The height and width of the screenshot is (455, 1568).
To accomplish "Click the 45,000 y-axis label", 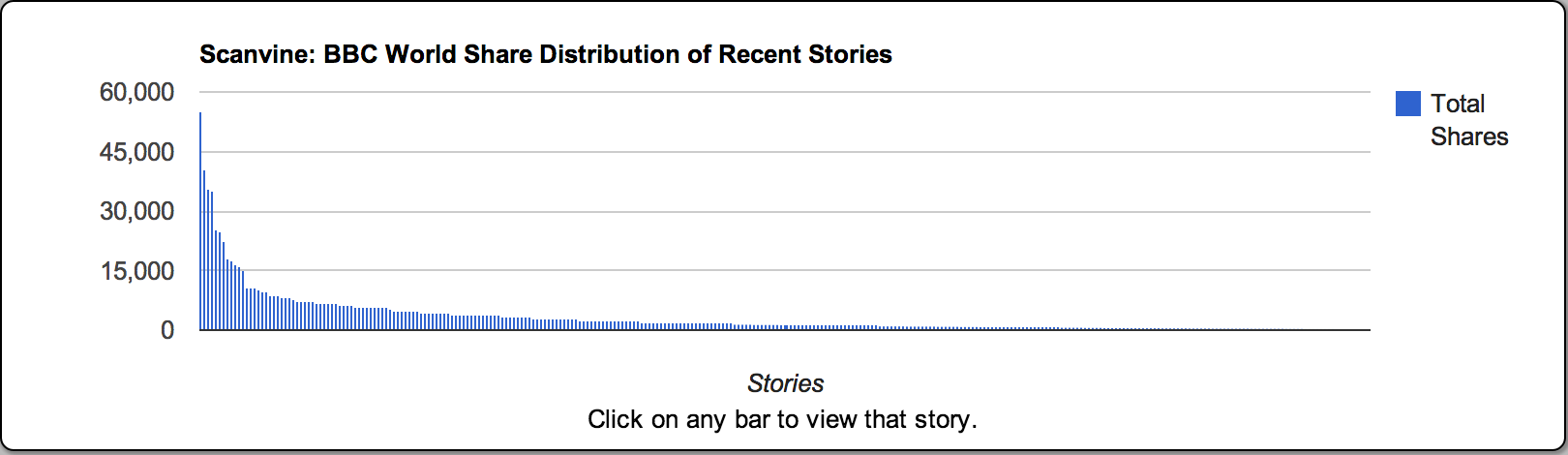I will click(136, 152).
